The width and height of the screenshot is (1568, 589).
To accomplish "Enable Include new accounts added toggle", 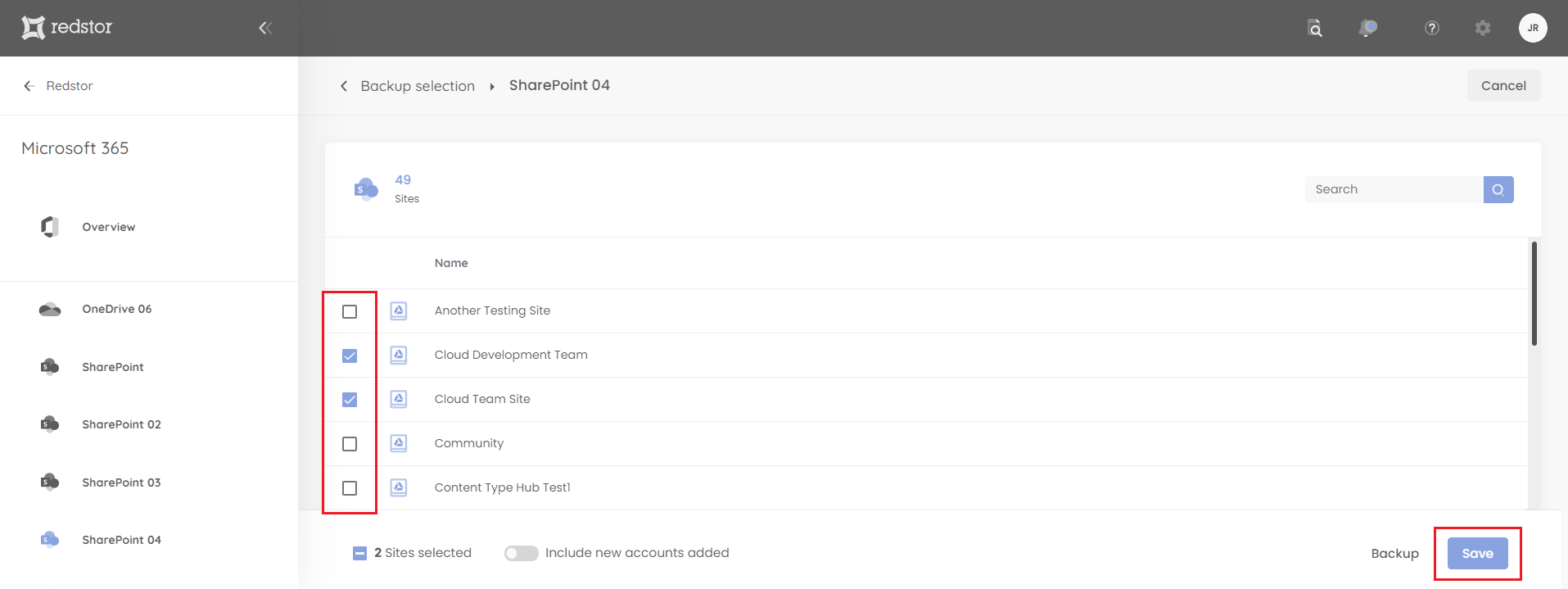I will (522, 553).
